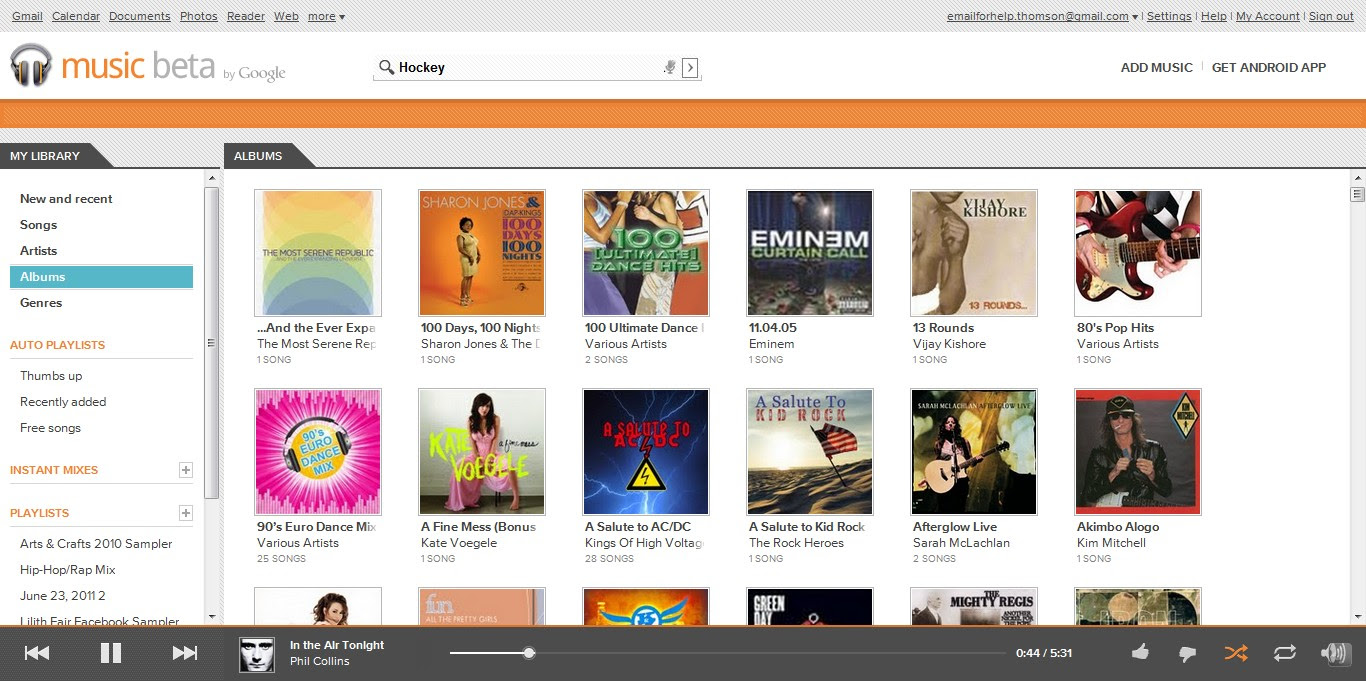Click GET ANDROID APP
This screenshot has height=681, width=1366.
coord(1269,68)
